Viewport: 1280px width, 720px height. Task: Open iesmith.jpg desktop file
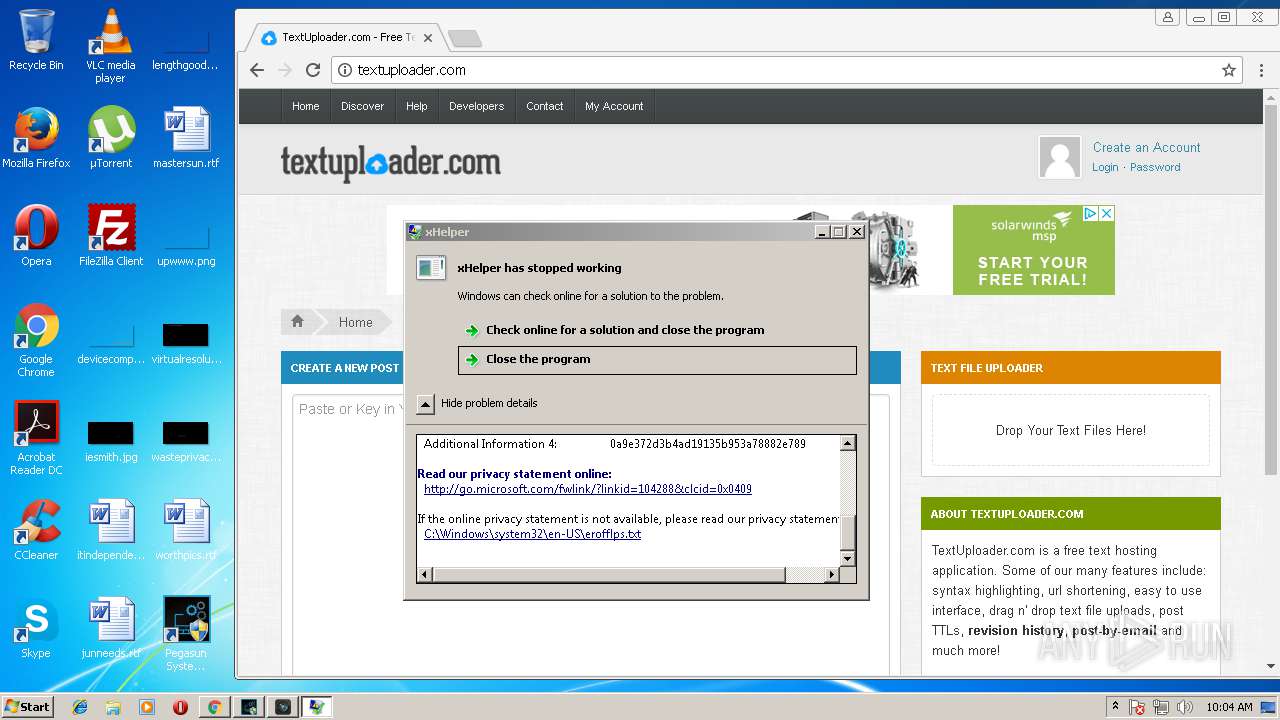point(110,441)
